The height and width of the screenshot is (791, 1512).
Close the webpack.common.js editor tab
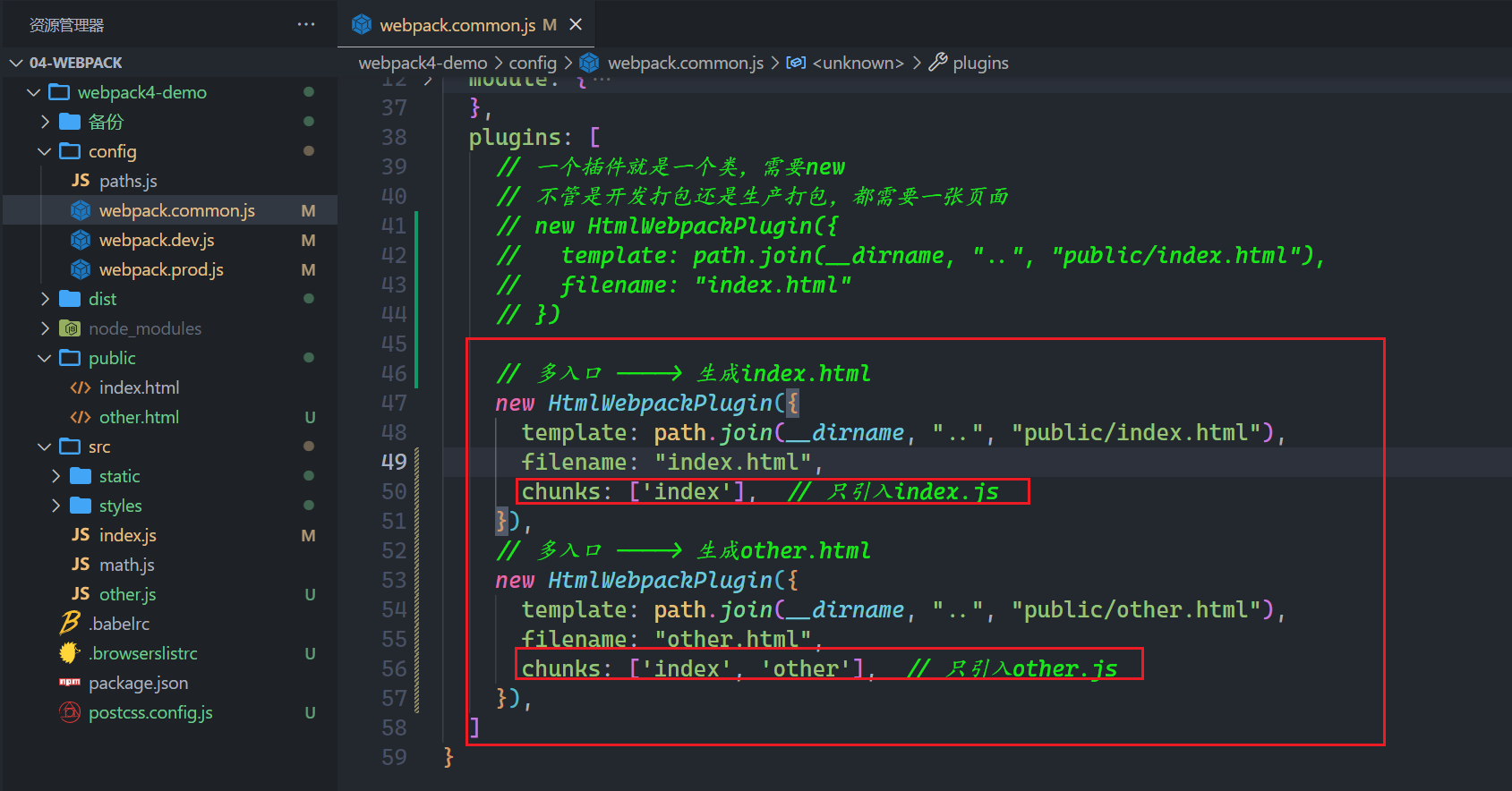576,24
